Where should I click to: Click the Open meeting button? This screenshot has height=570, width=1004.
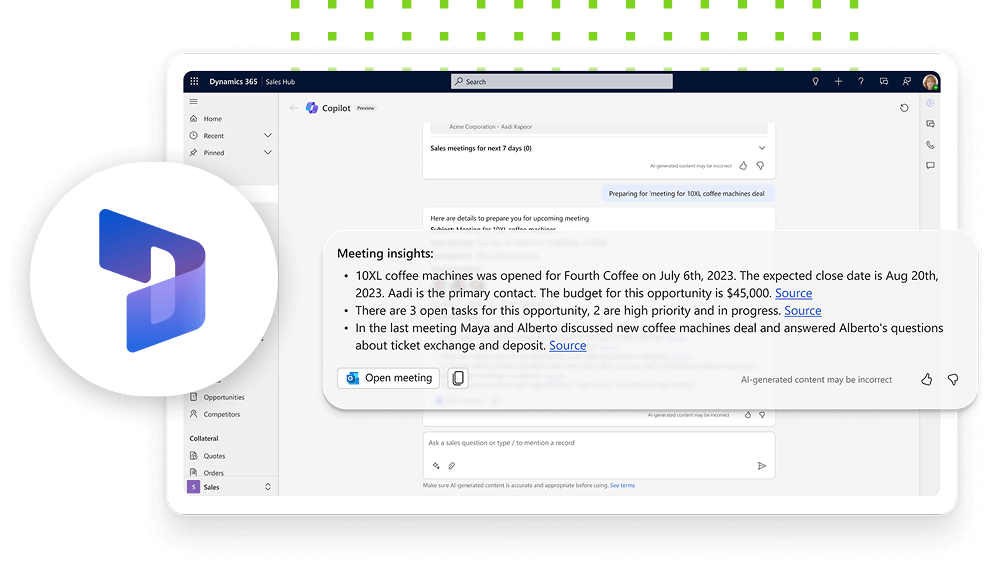coord(389,378)
